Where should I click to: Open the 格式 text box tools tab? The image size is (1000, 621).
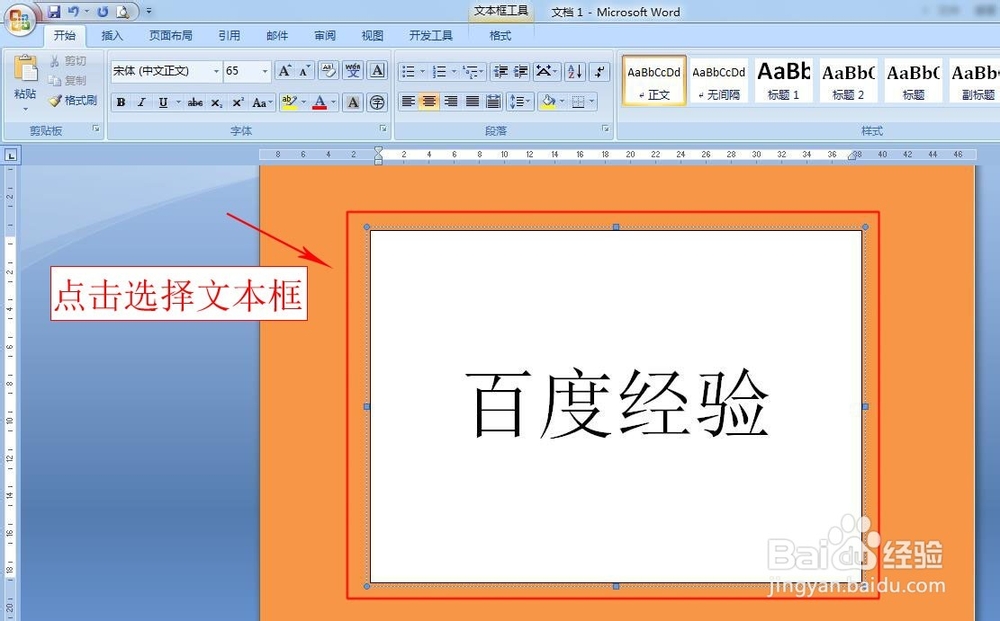point(500,36)
